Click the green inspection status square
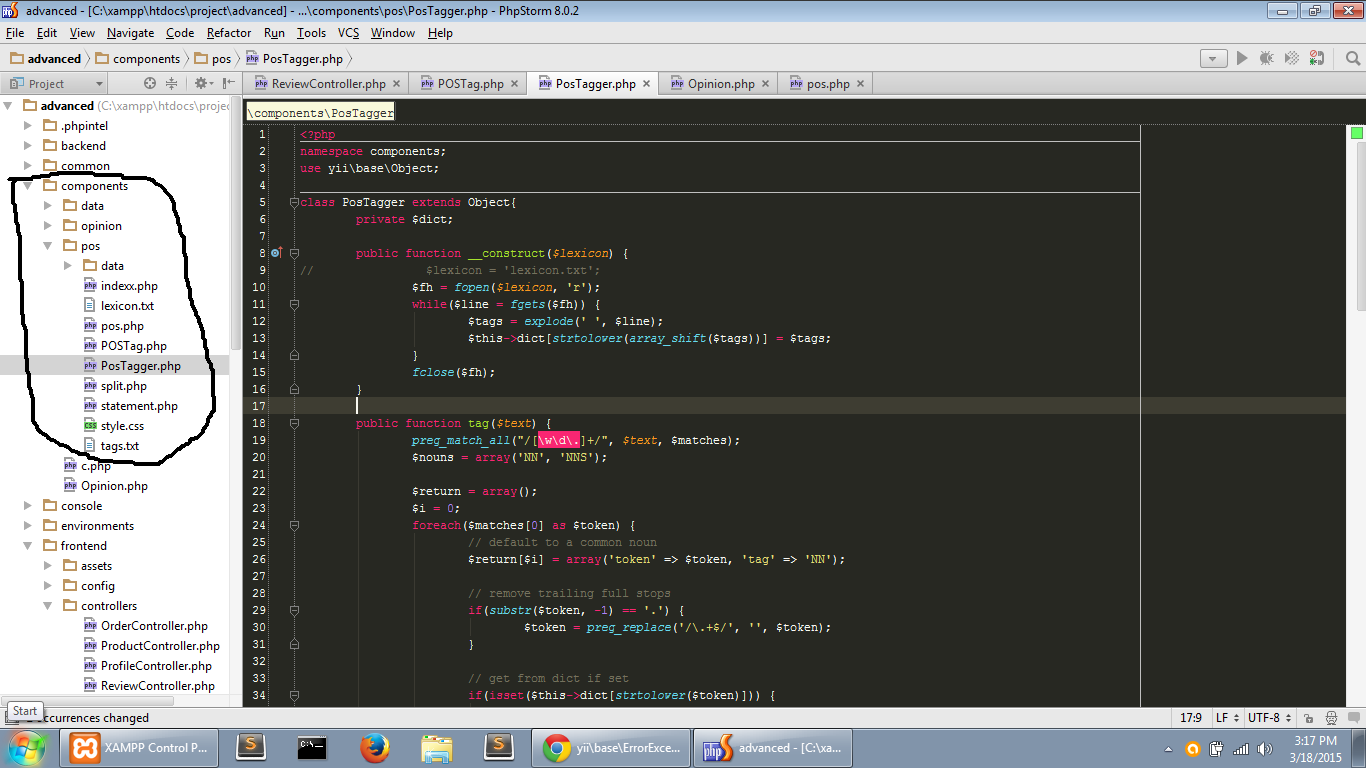This screenshot has height=768, width=1366. pyautogui.click(x=1357, y=133)
